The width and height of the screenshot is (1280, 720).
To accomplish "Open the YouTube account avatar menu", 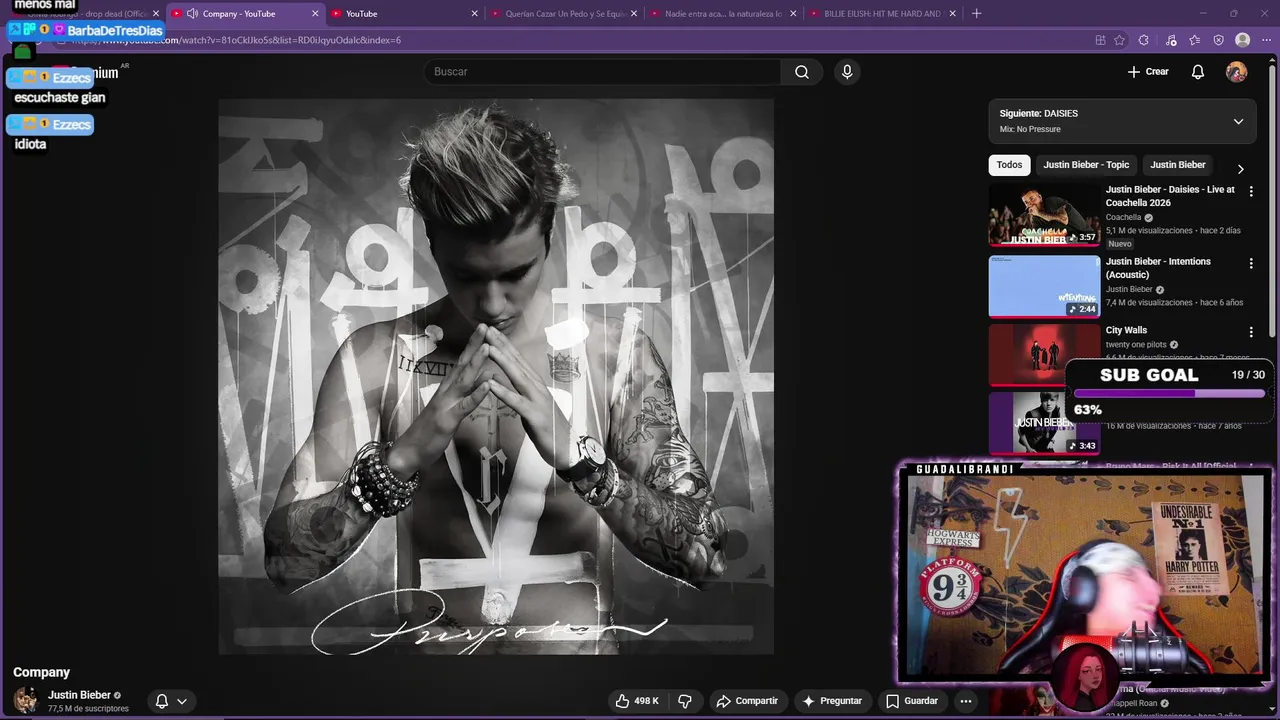I will point(1237,72).
